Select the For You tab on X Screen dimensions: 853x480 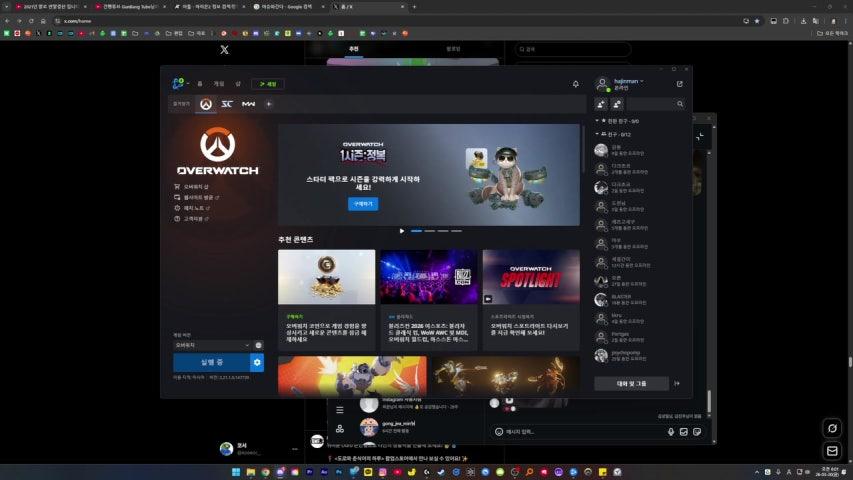click(x=354, y=49)
